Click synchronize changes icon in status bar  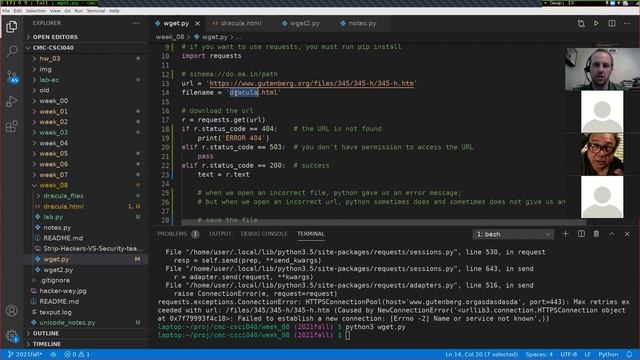click(53, 354)
